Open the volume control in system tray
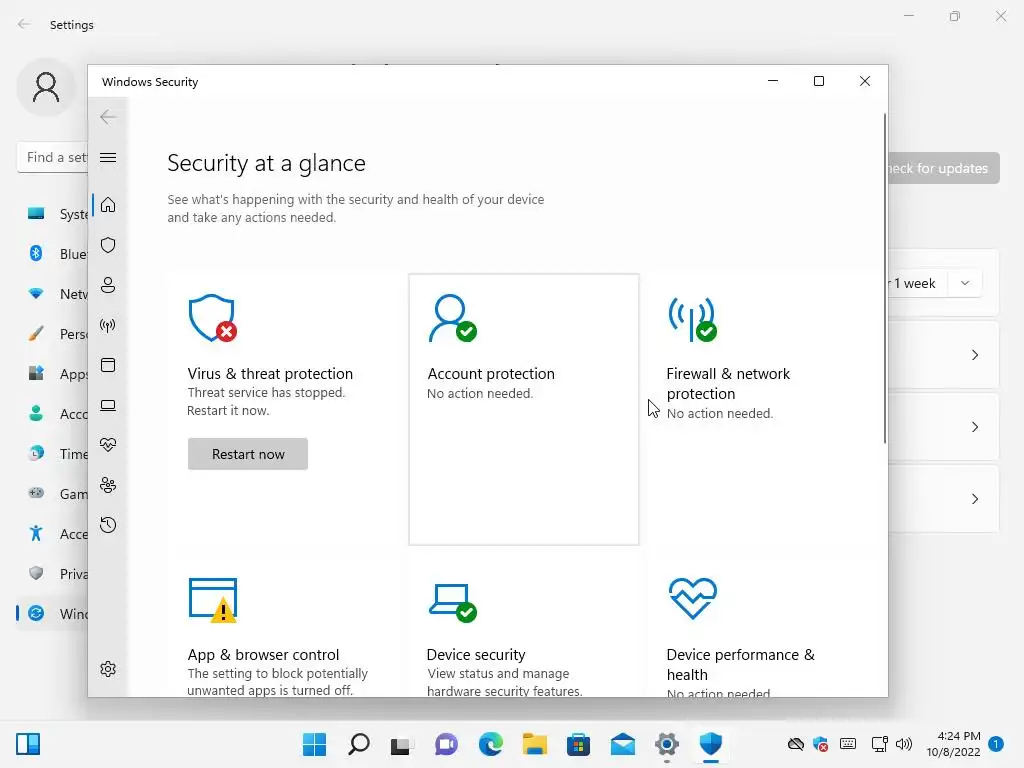 pos(904,744)
